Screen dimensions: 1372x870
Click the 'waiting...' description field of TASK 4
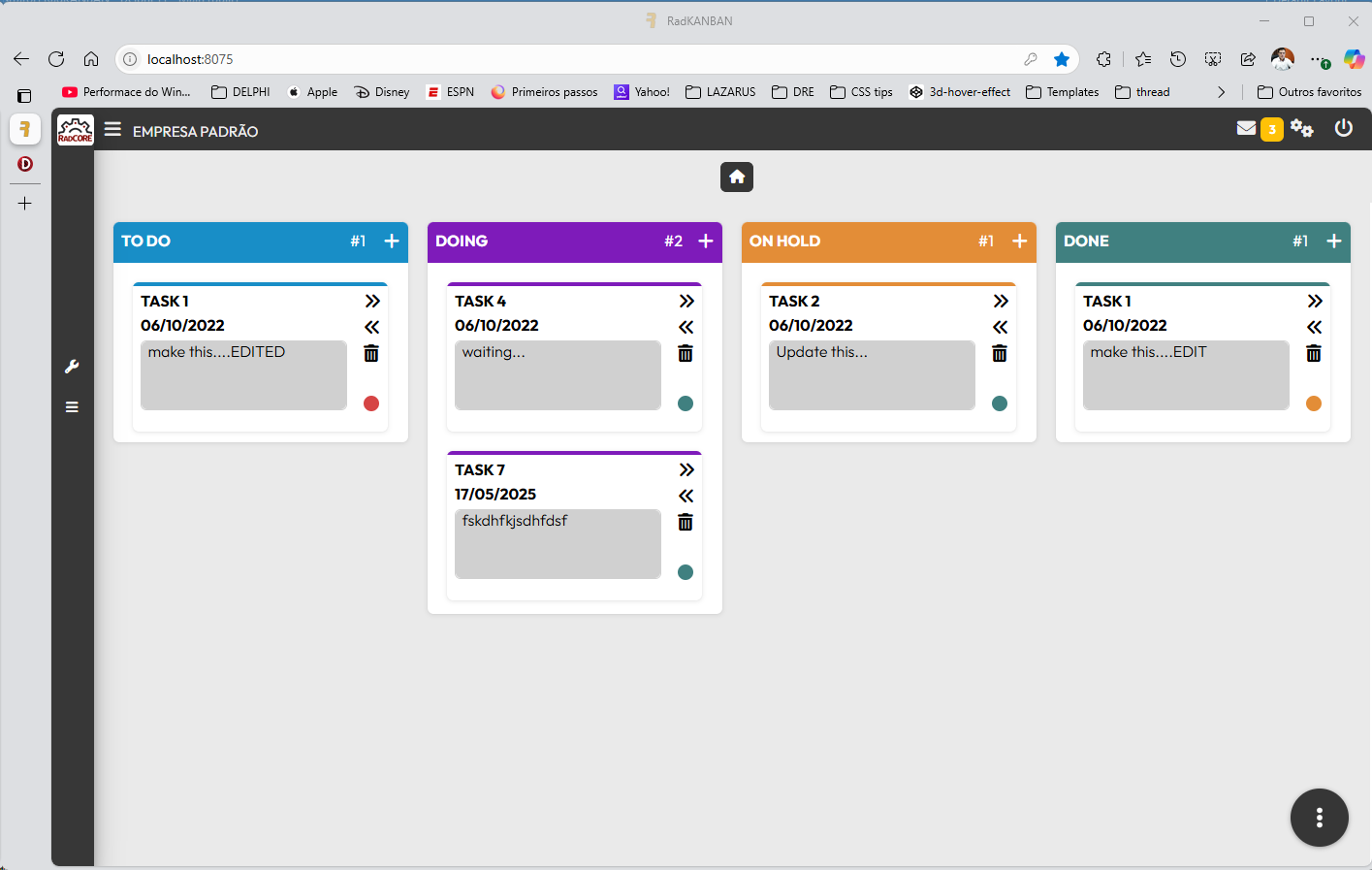(x=558, y=374)
